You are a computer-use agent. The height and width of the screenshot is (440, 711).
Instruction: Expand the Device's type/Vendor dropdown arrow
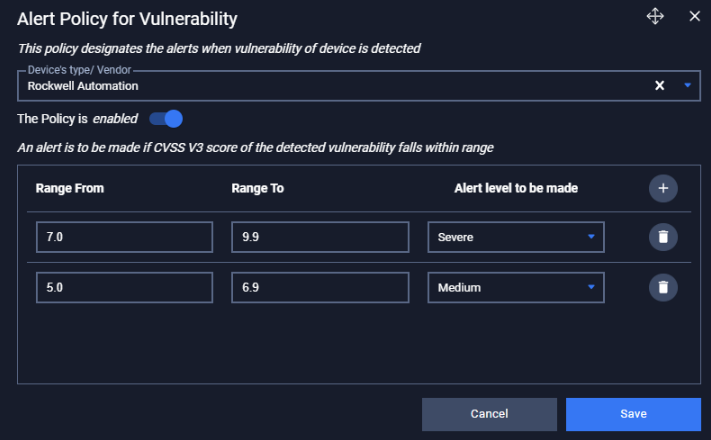pyautogui.click(x=687, y=85)
